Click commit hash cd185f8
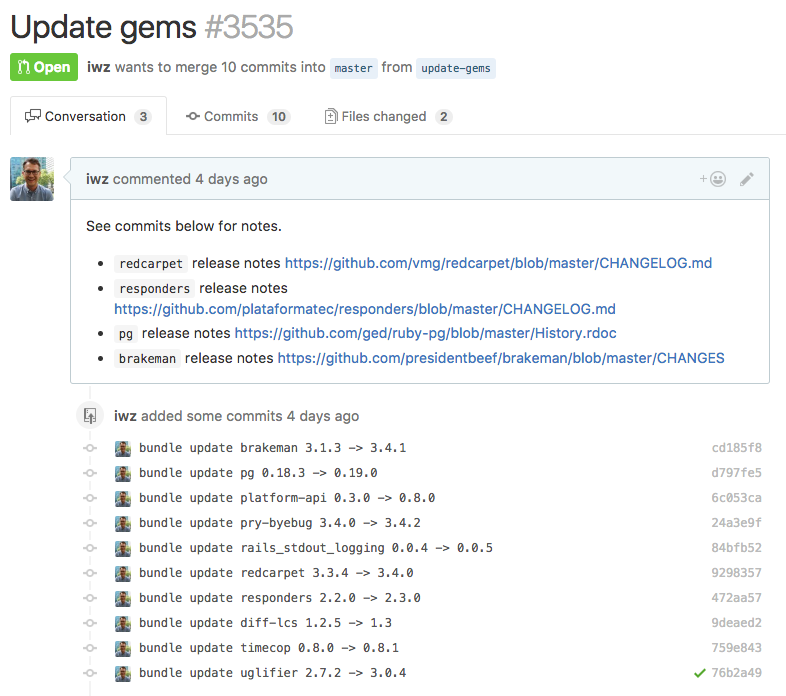The width and height of the screenshot is (786, 696). (x=736, y=448)
